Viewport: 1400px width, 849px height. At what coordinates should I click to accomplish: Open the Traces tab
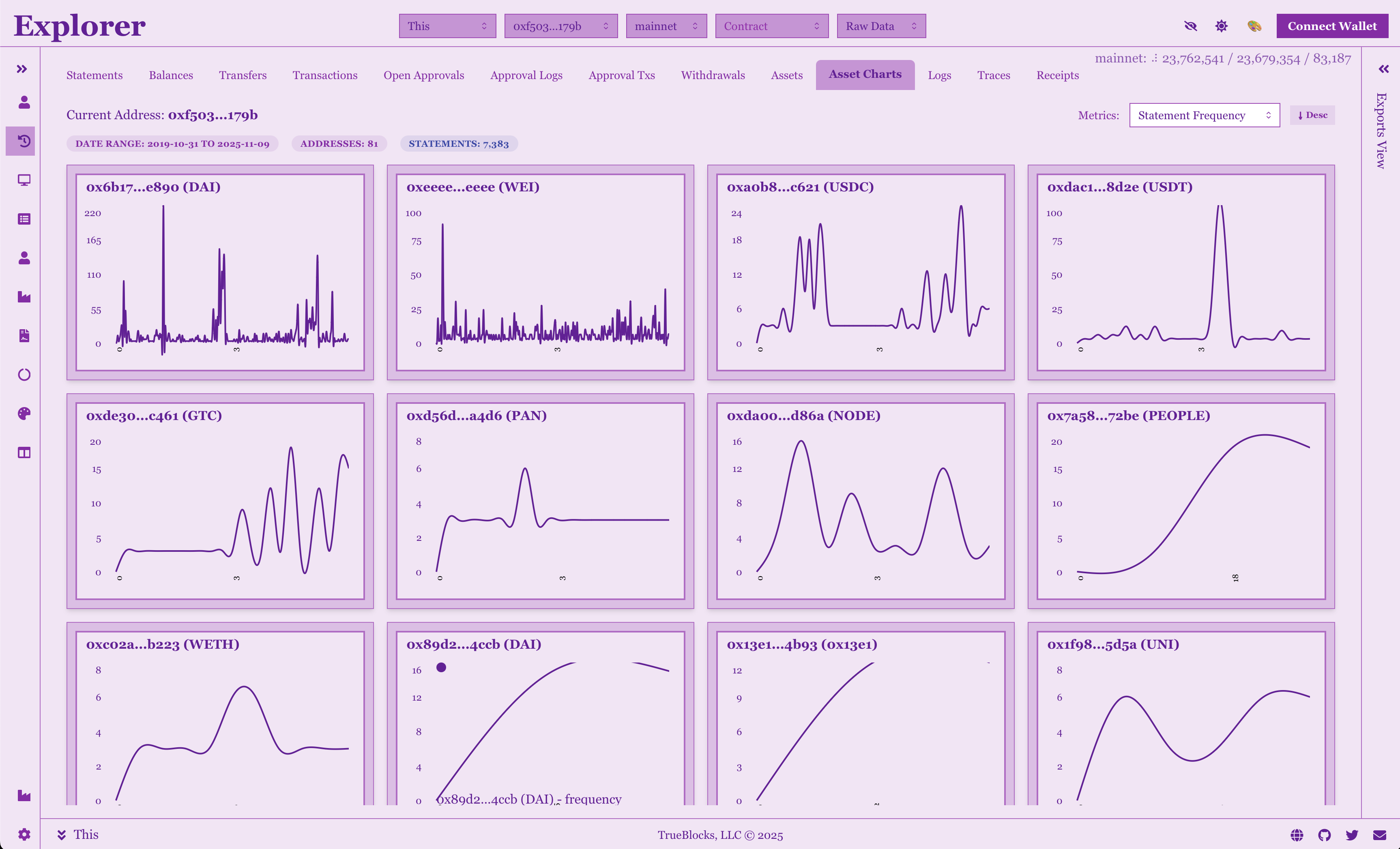994,75
